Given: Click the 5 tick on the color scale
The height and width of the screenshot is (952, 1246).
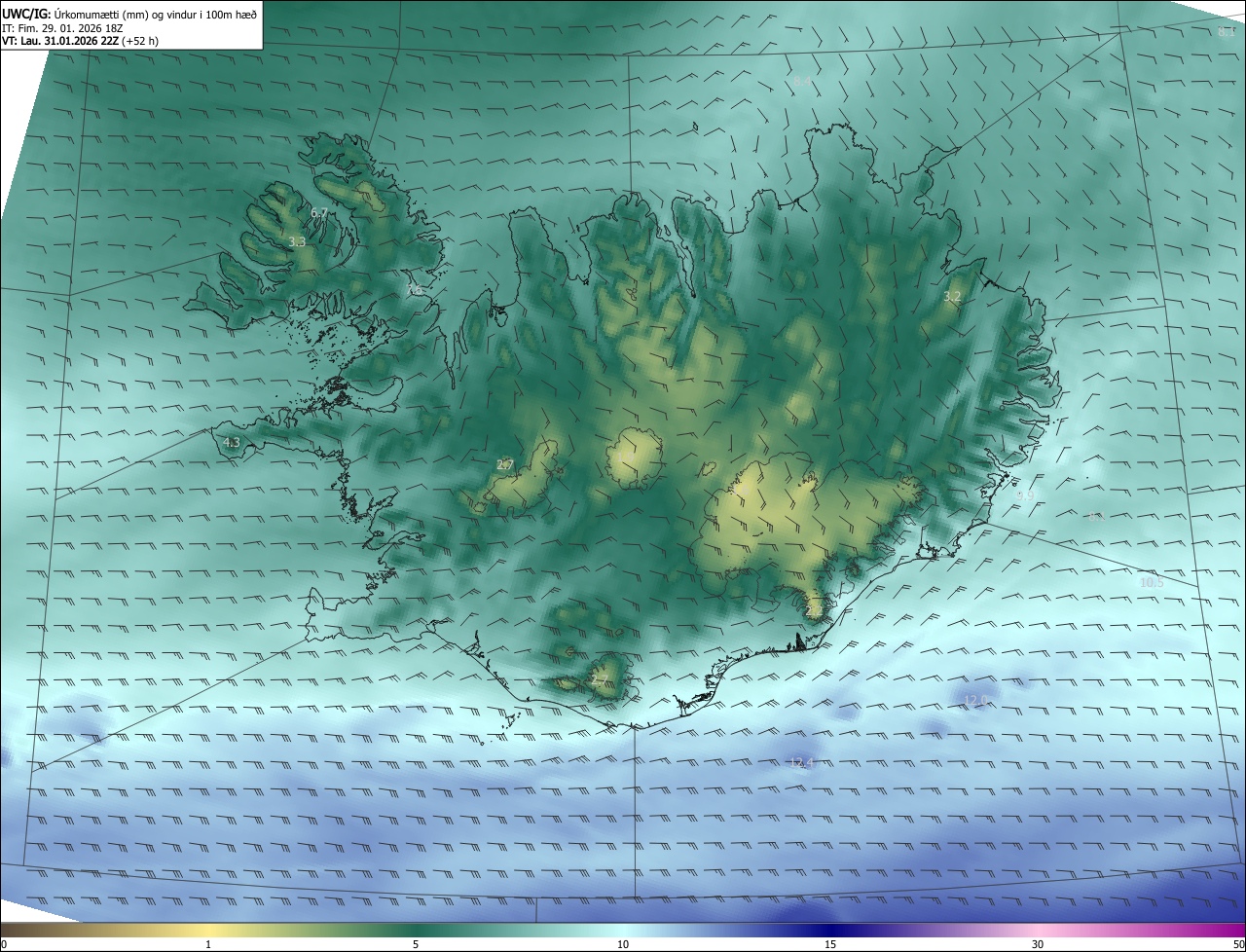Looking at the screenshot, I should point(416,944).
